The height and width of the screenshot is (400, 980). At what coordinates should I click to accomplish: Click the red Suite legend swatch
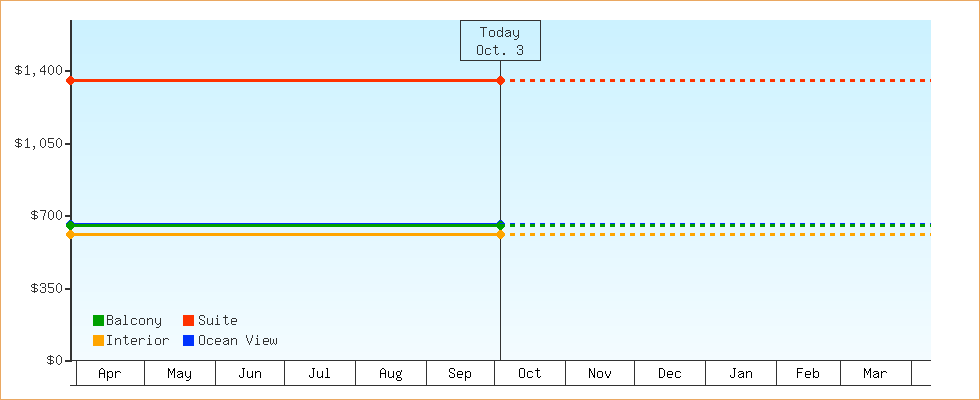click(x=188, y=321)
